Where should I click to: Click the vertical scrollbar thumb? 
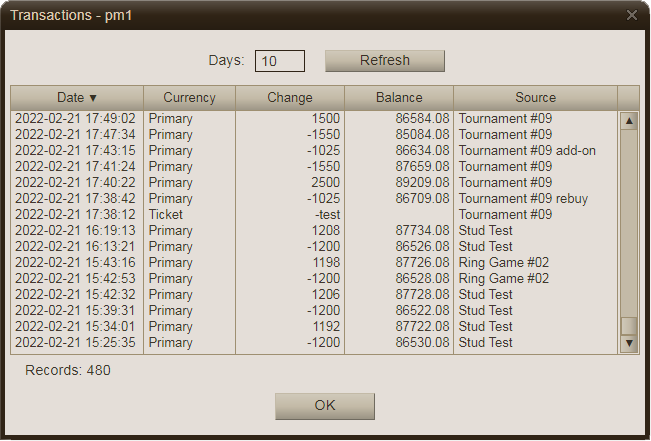coord(629,326)
